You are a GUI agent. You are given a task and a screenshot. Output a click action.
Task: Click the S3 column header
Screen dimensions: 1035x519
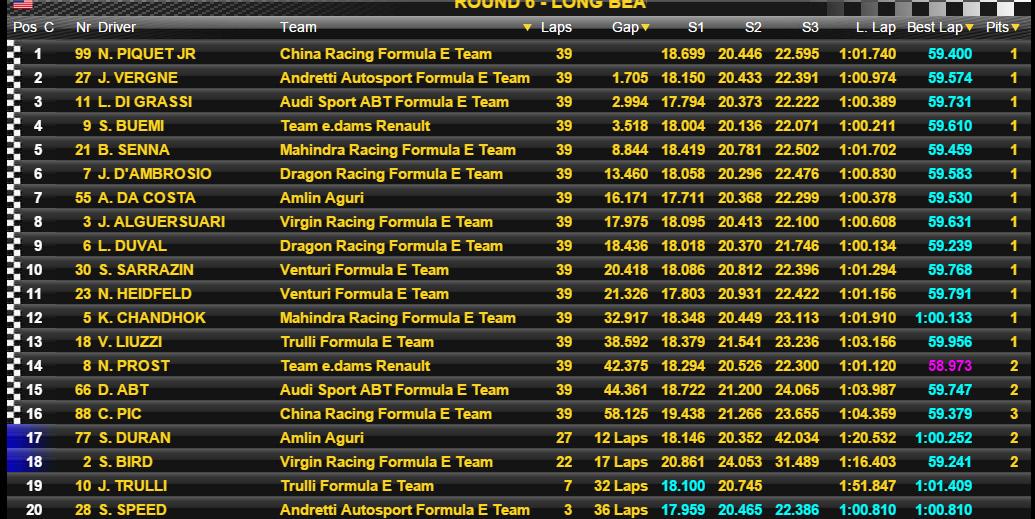[x=810, y=27]
